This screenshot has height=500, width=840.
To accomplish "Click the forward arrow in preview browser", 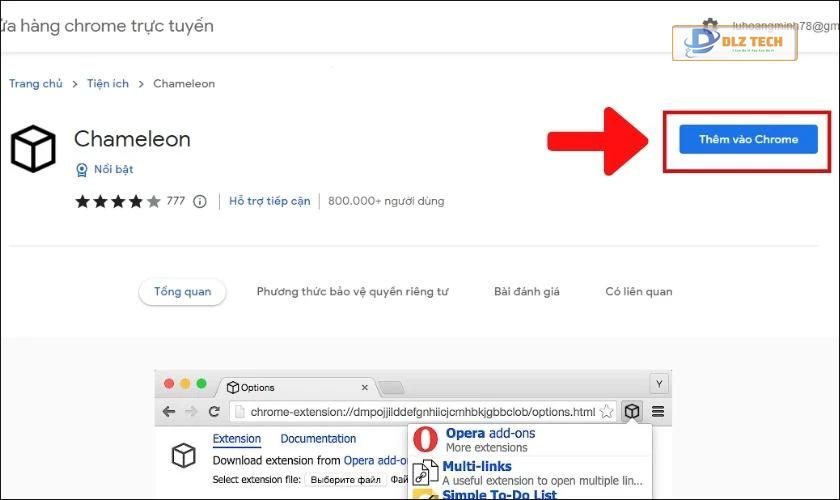I will (191, 412).
